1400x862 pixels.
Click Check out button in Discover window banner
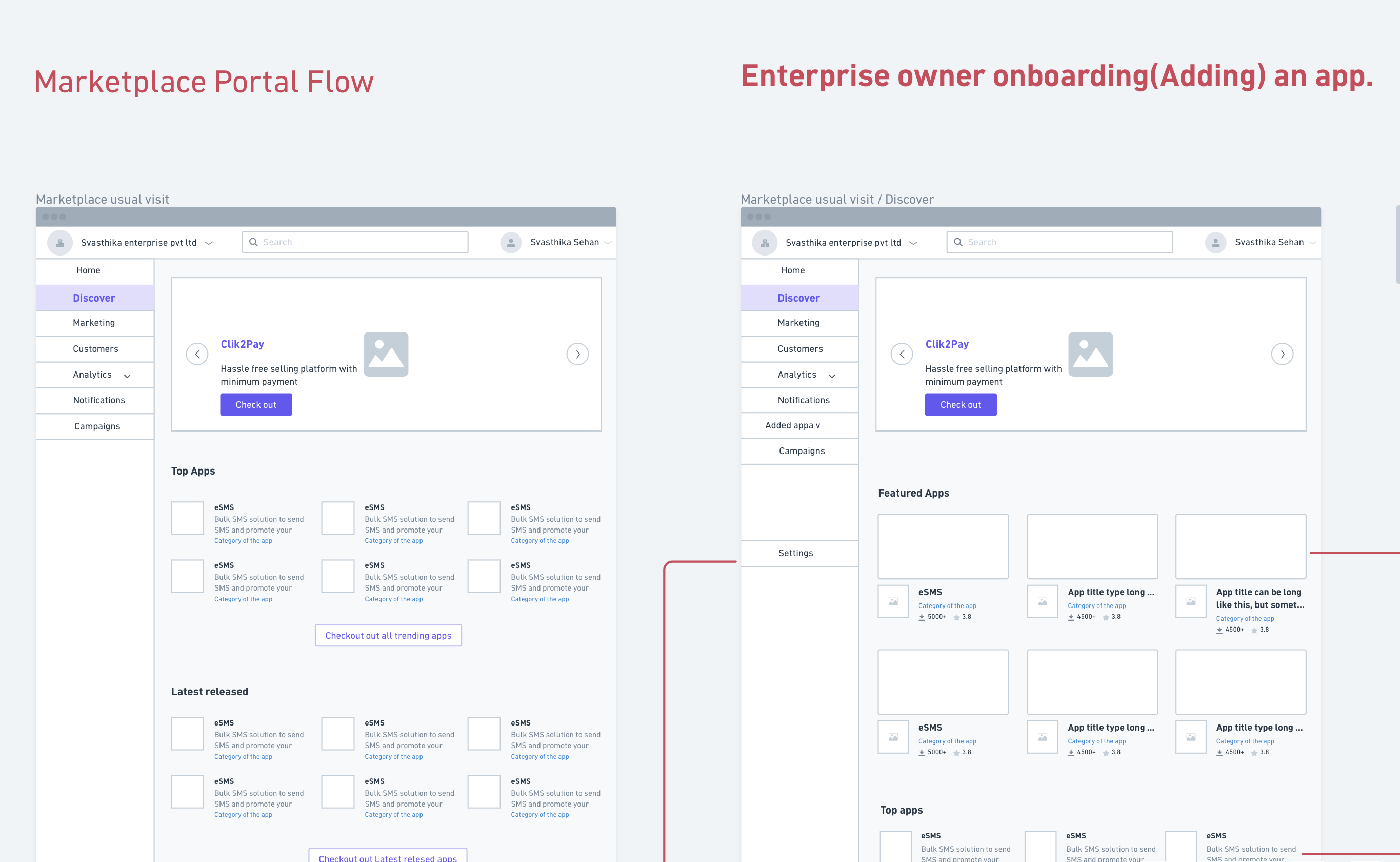(x=961, y=405)
